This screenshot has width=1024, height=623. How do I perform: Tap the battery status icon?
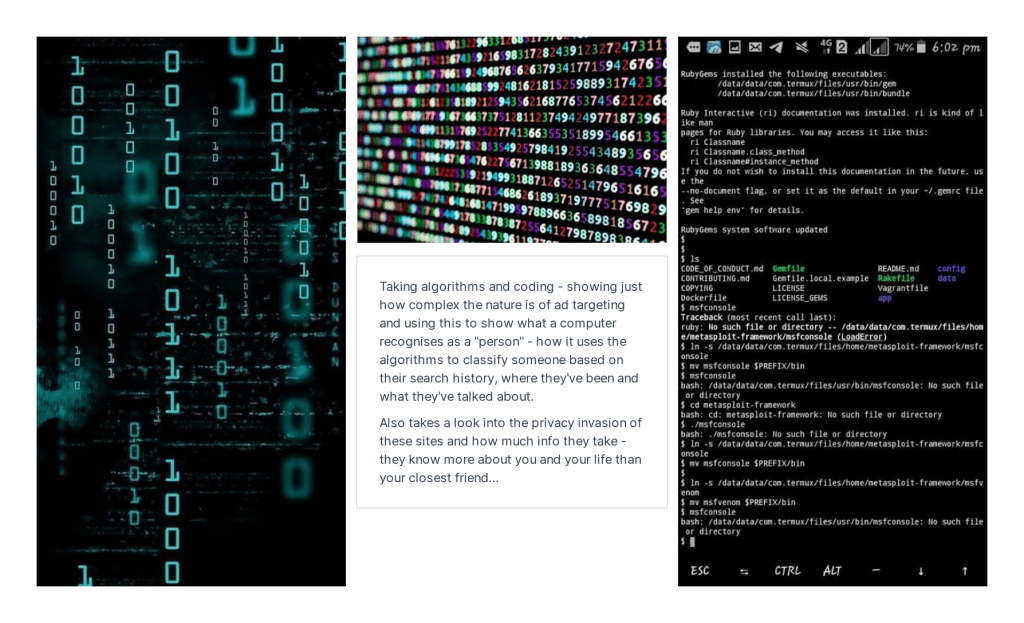tap(920, 47)
